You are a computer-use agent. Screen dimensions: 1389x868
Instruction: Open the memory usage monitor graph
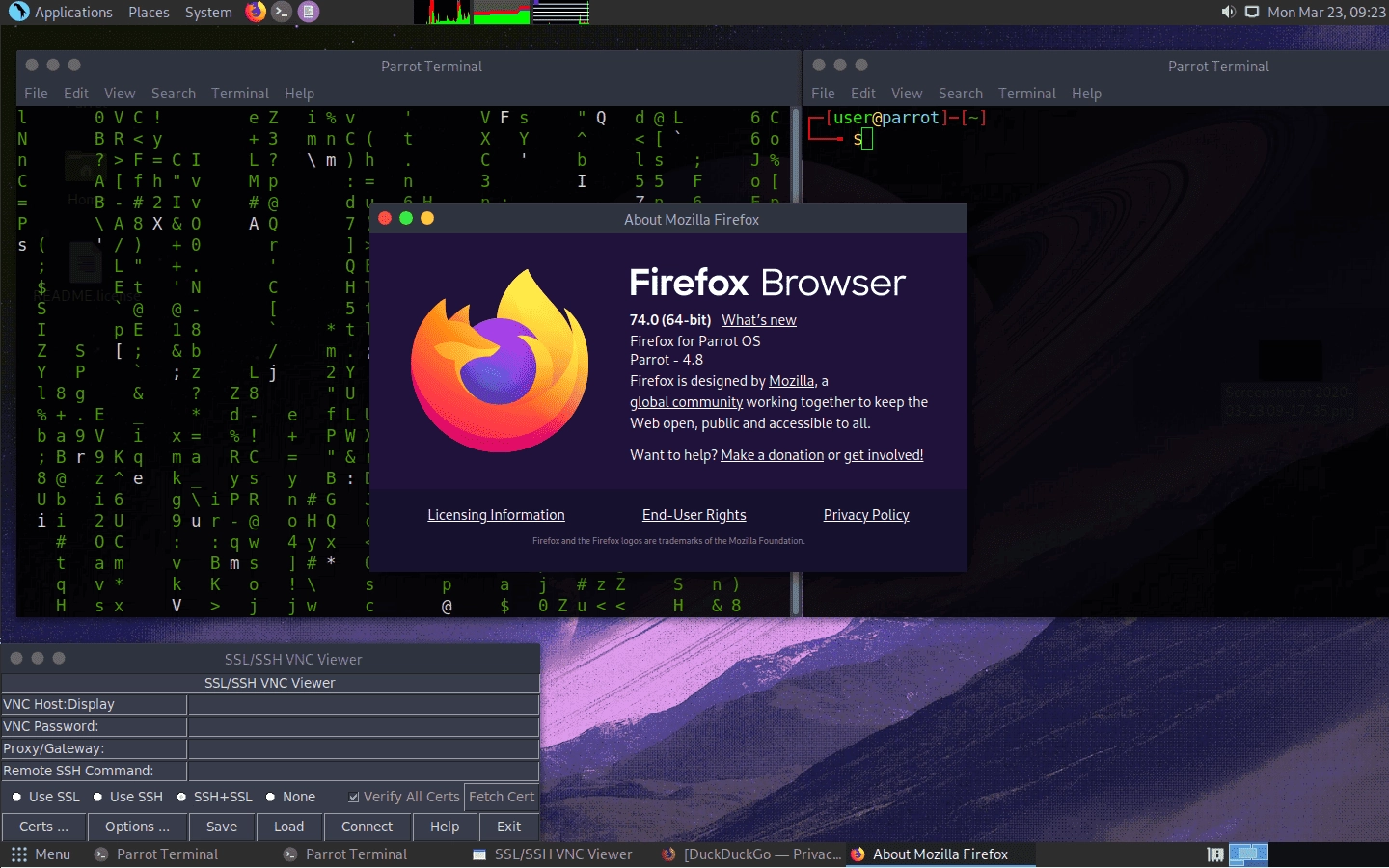pos(502,12)
